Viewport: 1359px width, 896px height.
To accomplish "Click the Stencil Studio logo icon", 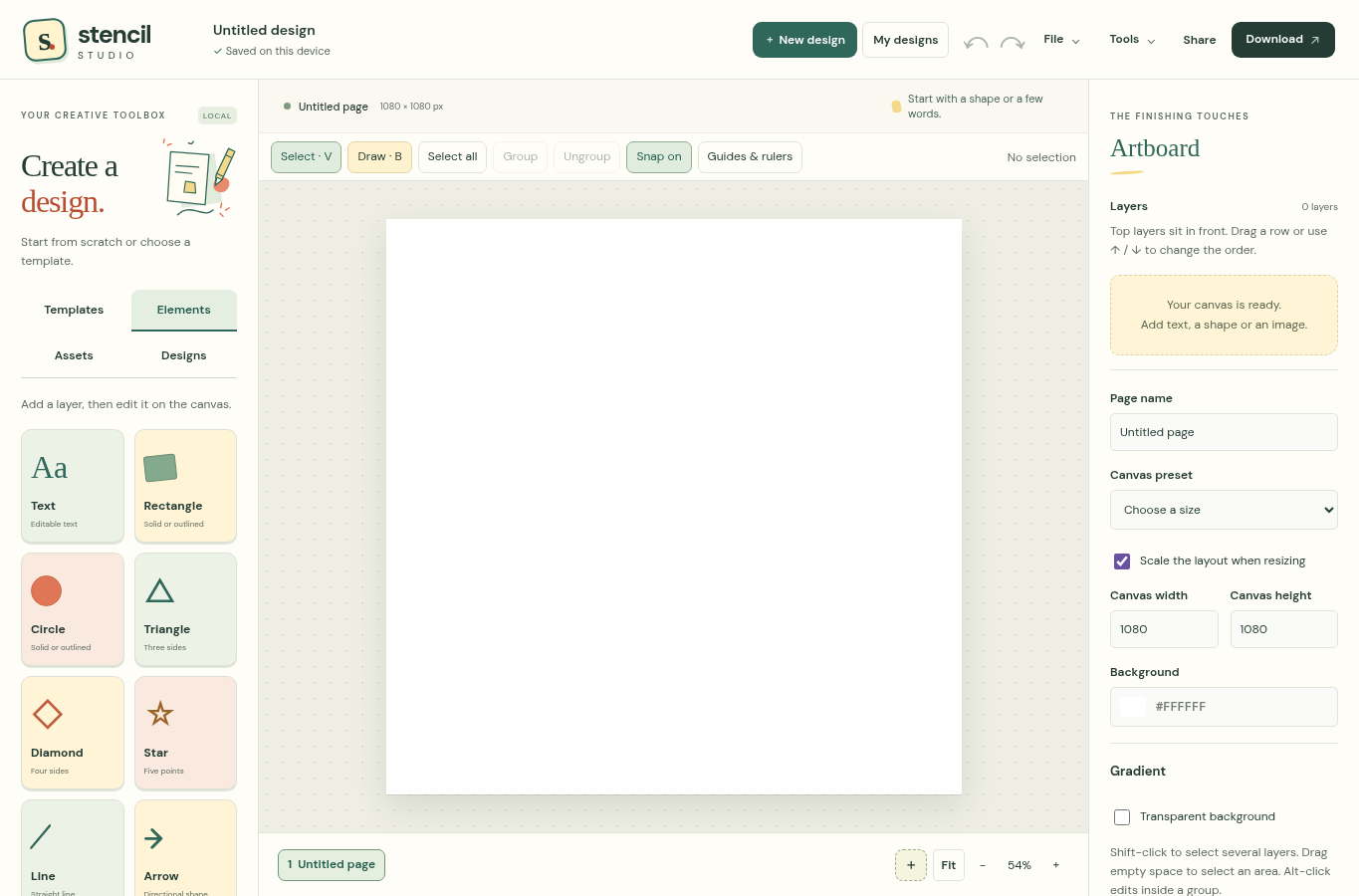I will [45, 40].
